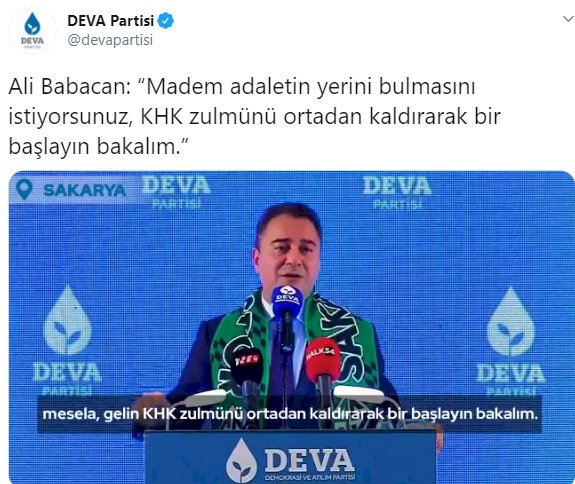The image size is (575, 484).
Task: Click top-center DEVA Partisi backdrop text
Action: point(176,192)
